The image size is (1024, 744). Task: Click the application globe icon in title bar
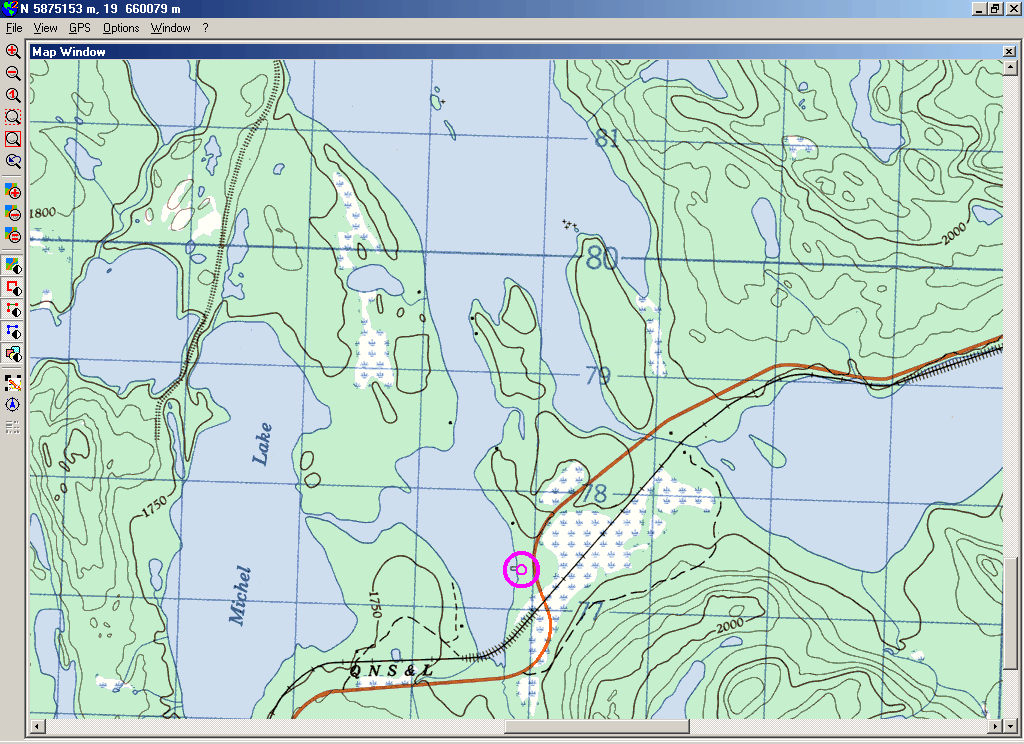tap(10, 8)
